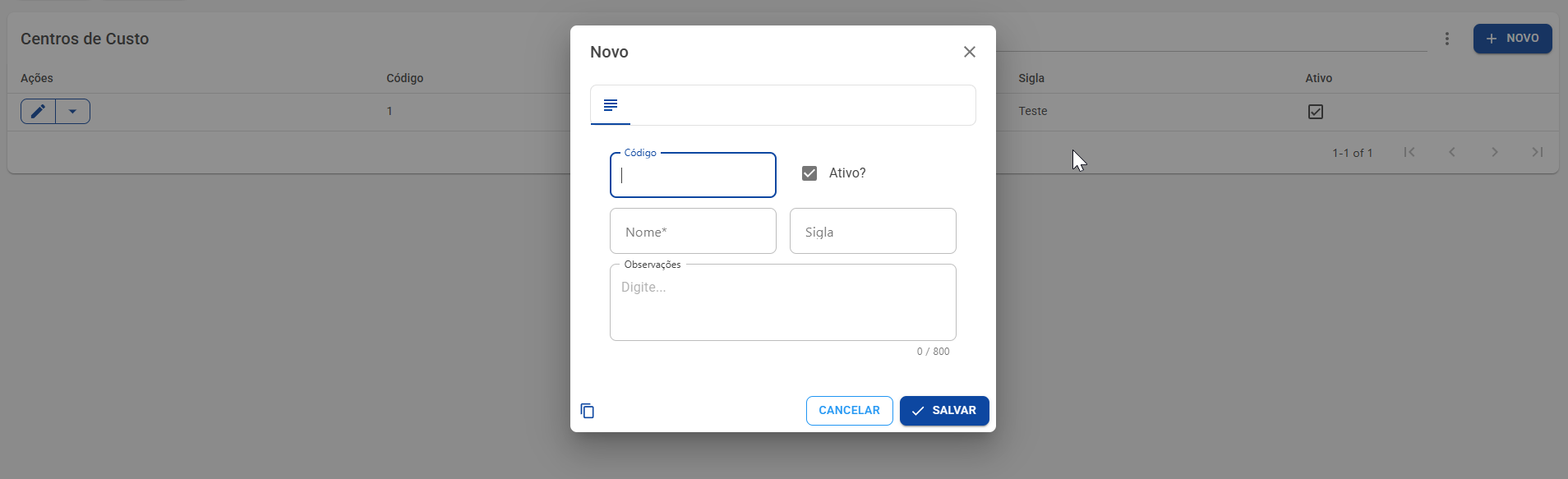Edit row 1 with the pencil icon
The image size is (1568, 479).
(38, 111)
